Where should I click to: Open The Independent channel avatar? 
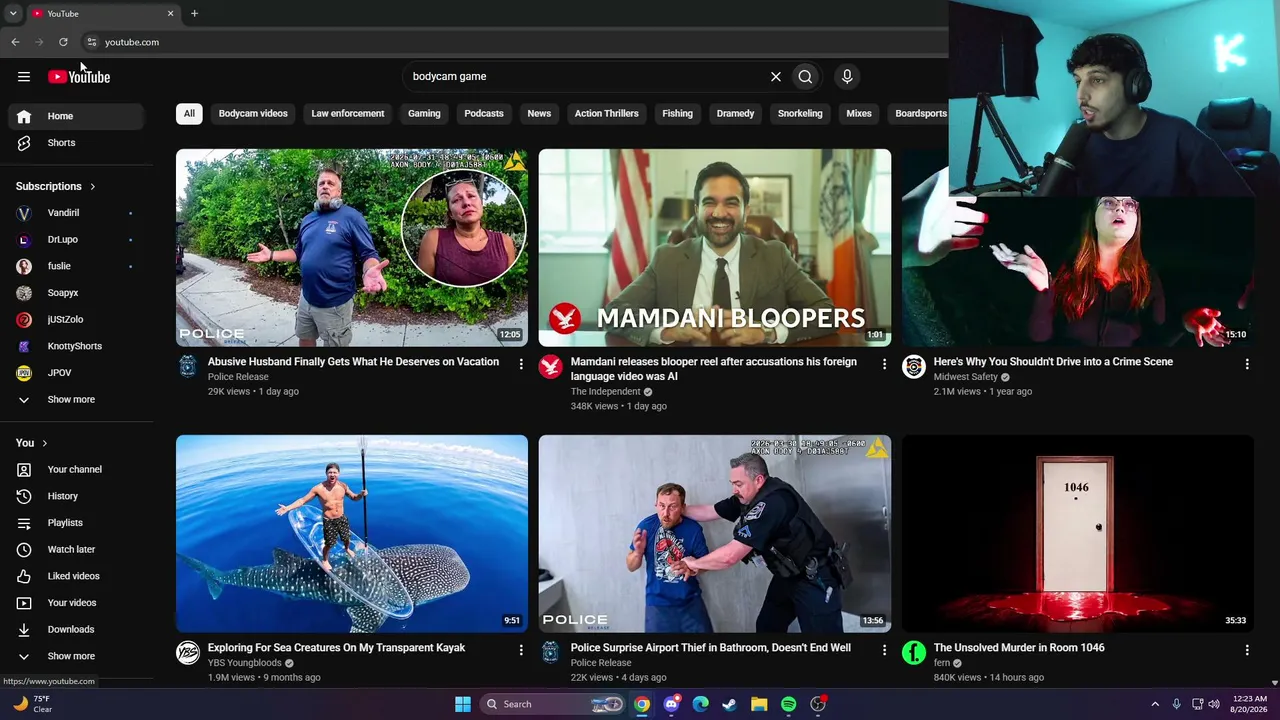551,367
